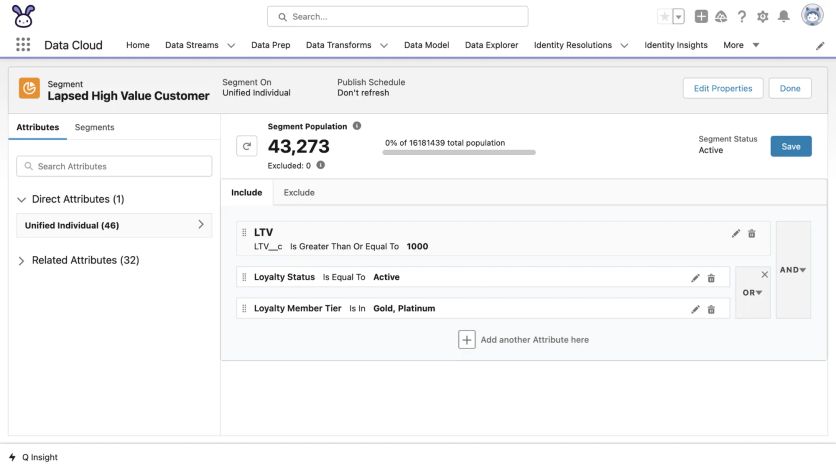Open the More navigation dropdown
Screen dimensions: 836x470
click(741, 45)
